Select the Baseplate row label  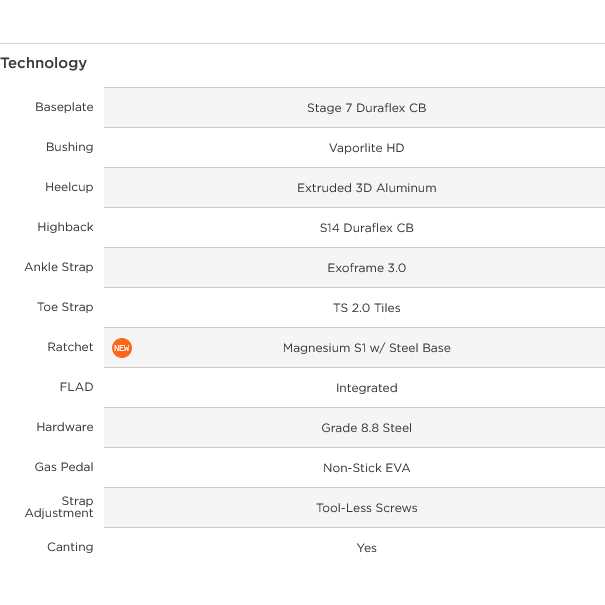pos(64,107)
